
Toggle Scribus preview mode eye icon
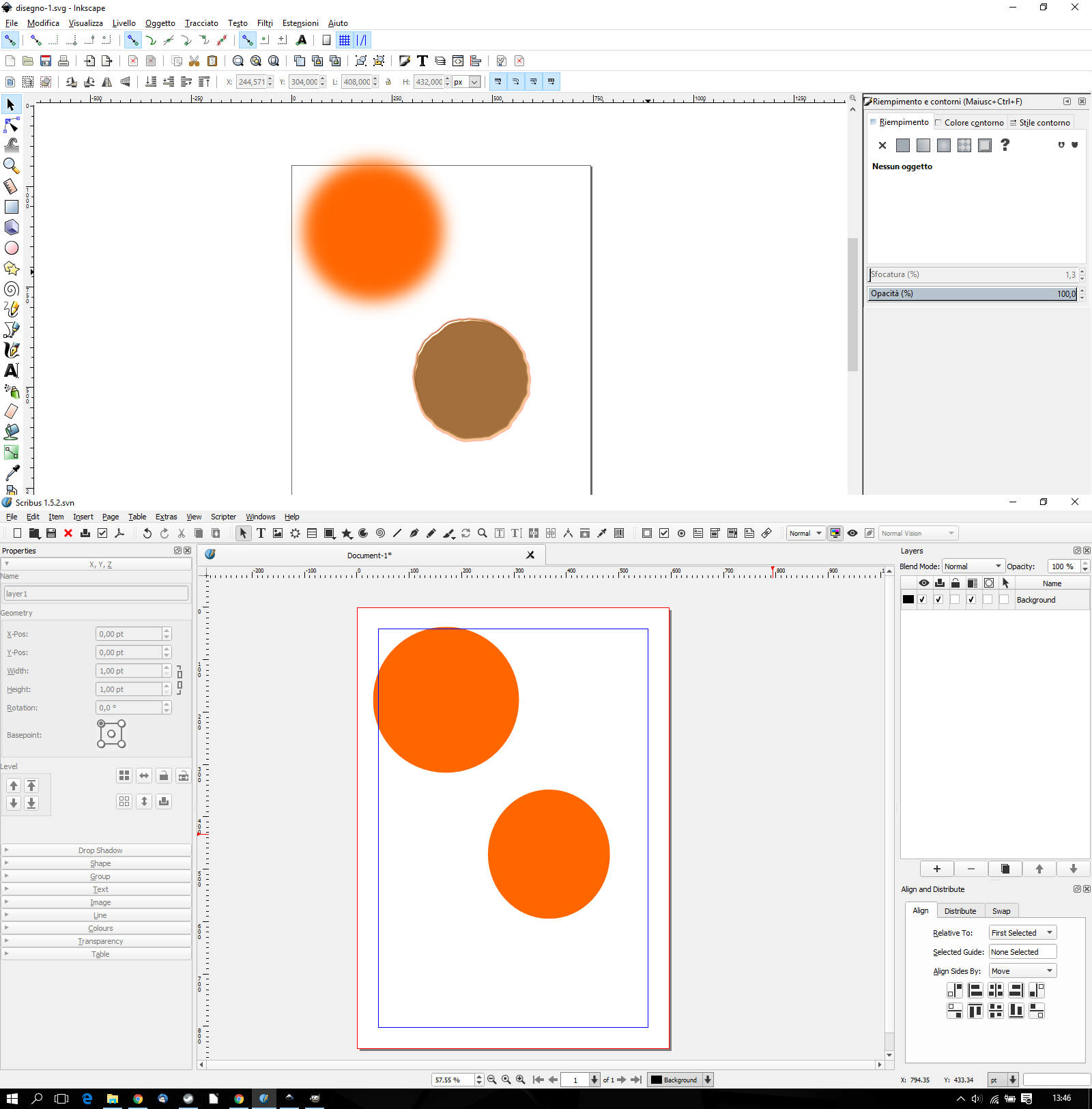tap(852, 534)
